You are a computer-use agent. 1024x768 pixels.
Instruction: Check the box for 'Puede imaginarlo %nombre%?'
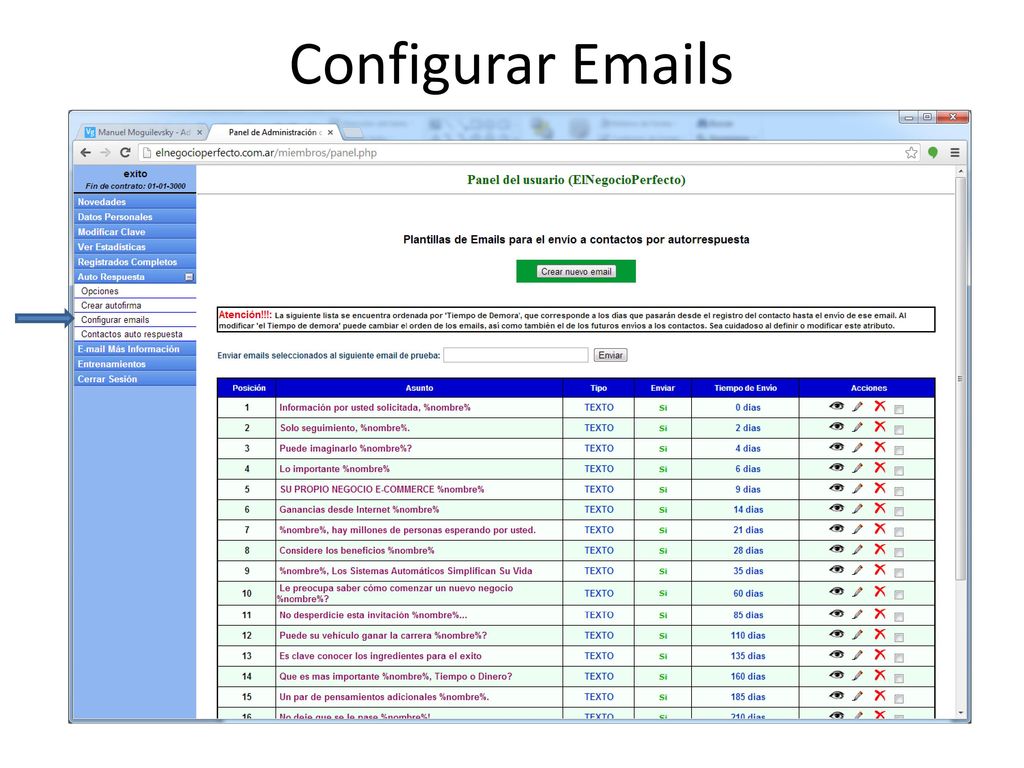coord(899,451)
